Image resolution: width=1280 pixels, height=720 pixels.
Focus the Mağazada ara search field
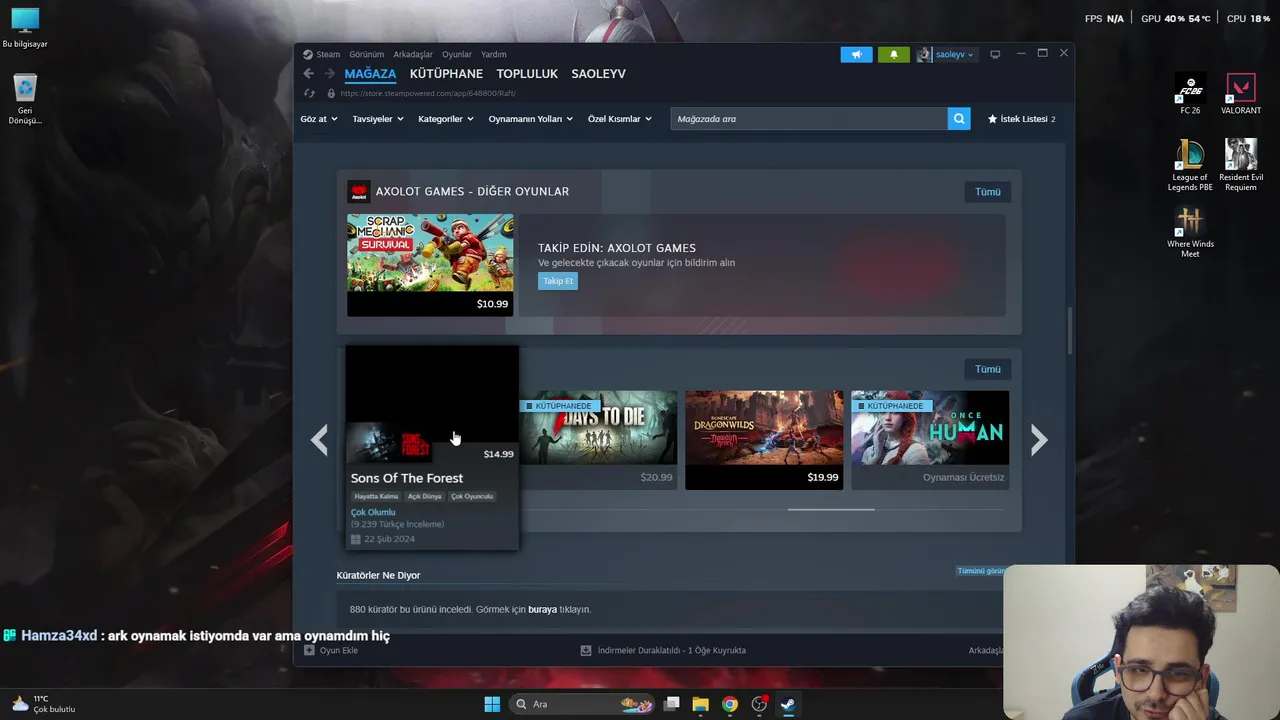(809, 119)
